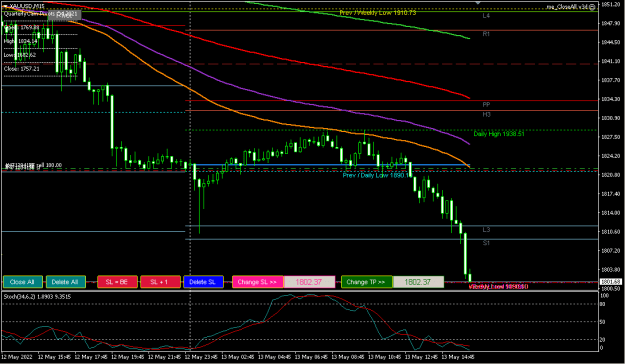Click the PP pivot level label
Image resolution: width=625 pixels, height=364 pixels.
[486, 105]
